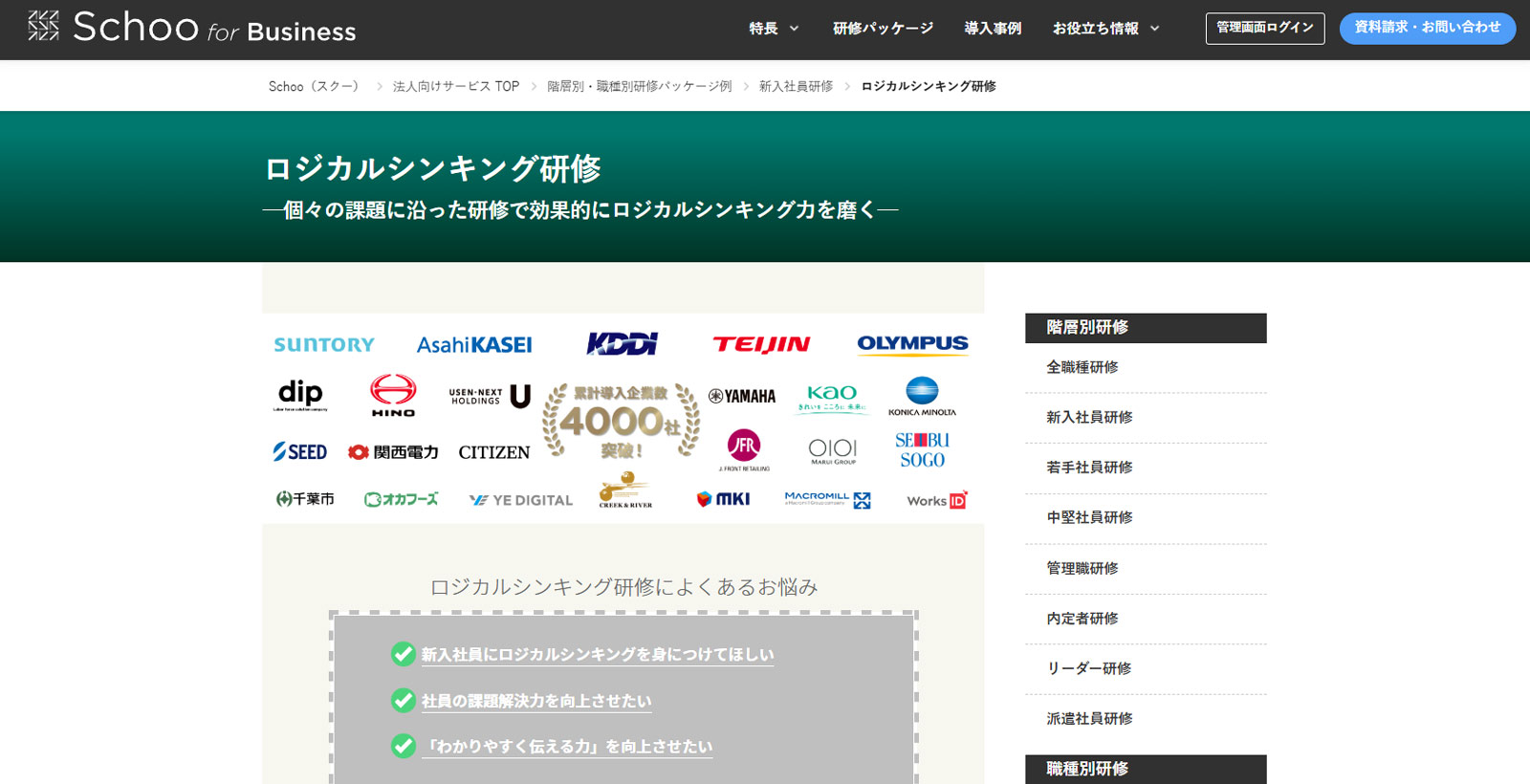Click ロジカルシンキング研修によくあるお悩み heading
Screen dimensions: 1530x784
coord(623,587)
